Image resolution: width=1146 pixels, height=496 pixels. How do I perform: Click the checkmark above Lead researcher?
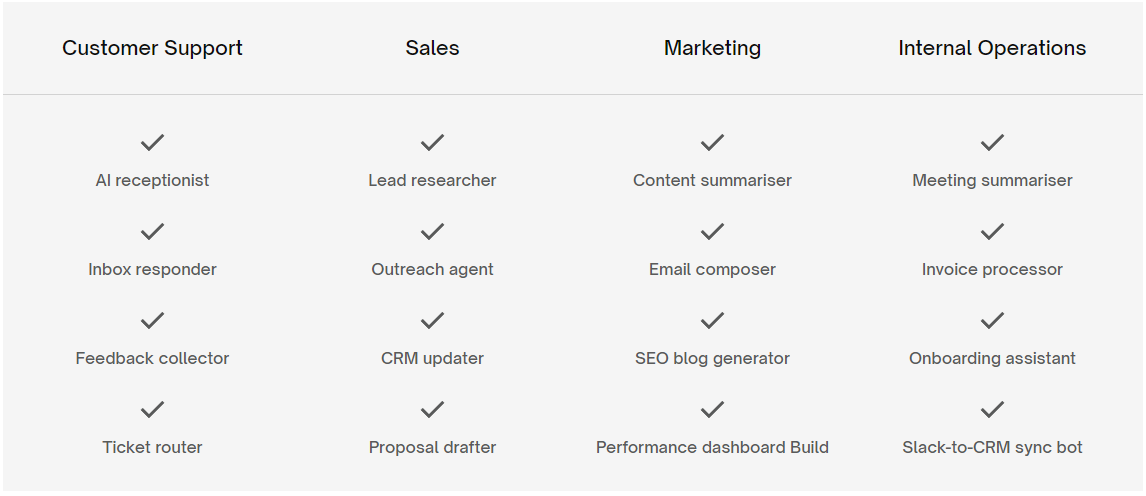(432, 142)
